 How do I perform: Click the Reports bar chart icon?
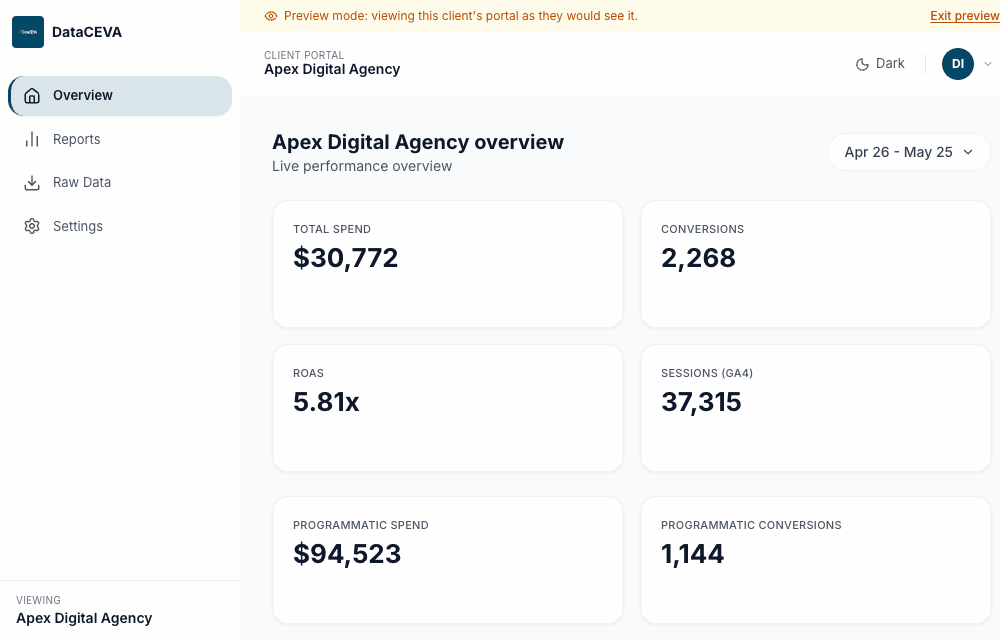(x=32, y=139)
